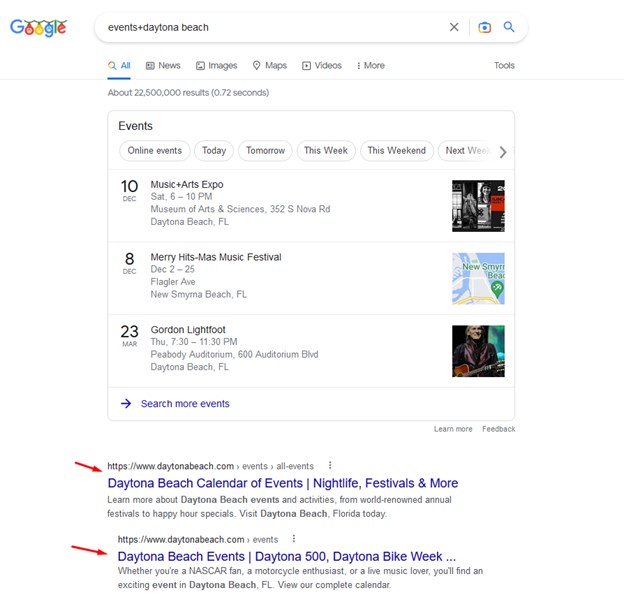Open the New Smyrna Beach map thumbnail
This screenshot has height=595, width=624.
[x=478, y=279]
